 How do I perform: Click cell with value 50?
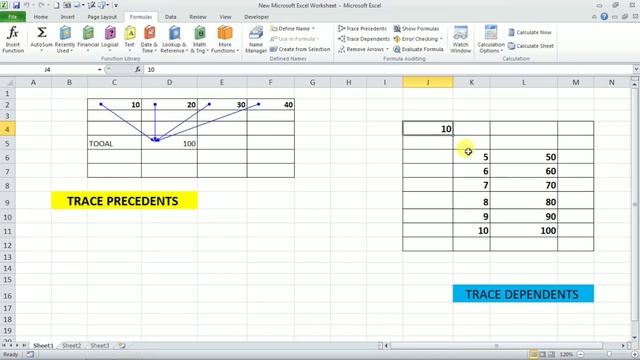(524, 157)
